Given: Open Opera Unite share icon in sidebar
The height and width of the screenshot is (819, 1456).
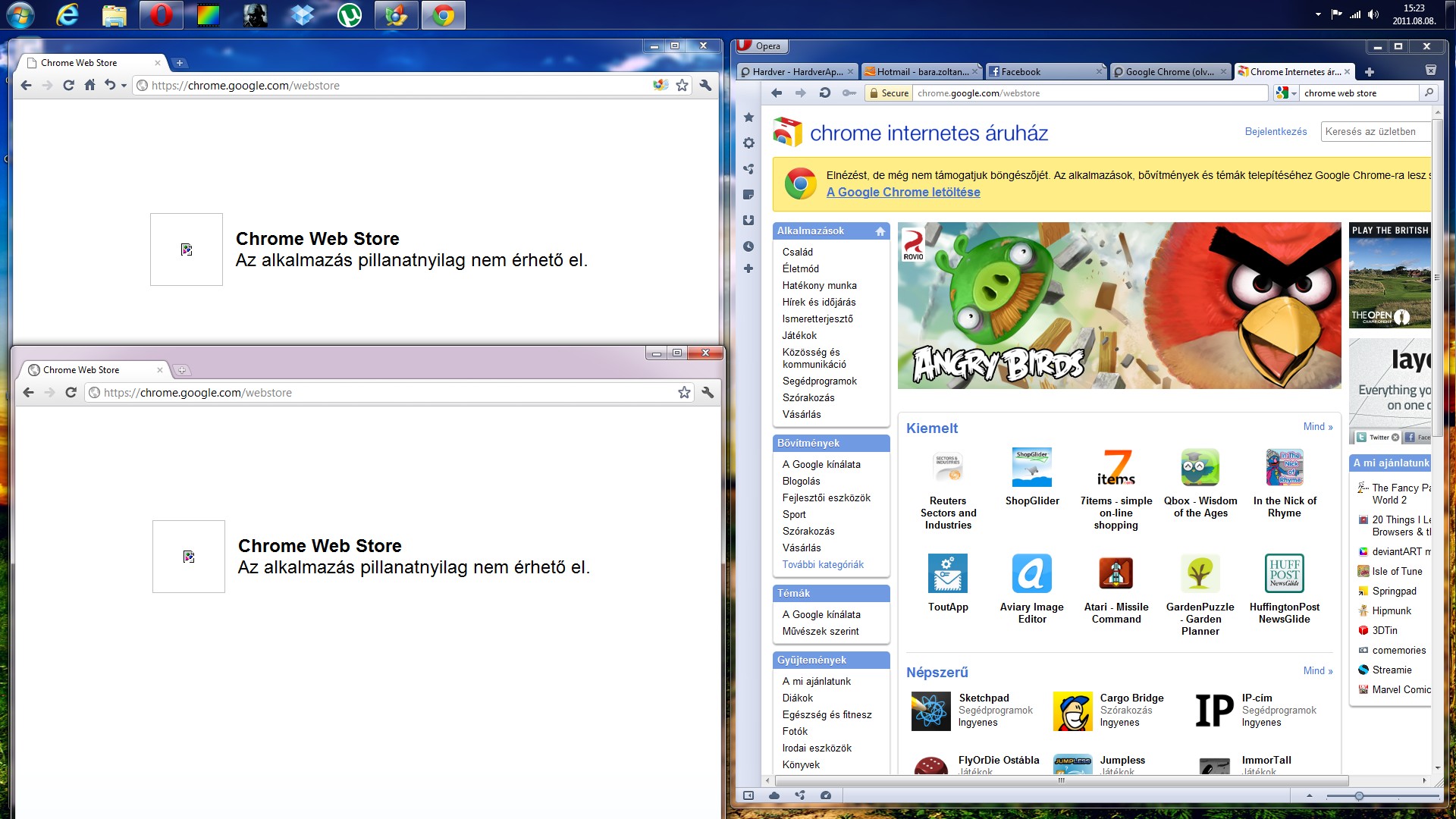Looking at the screenshot, I should (x=748, y=169).
